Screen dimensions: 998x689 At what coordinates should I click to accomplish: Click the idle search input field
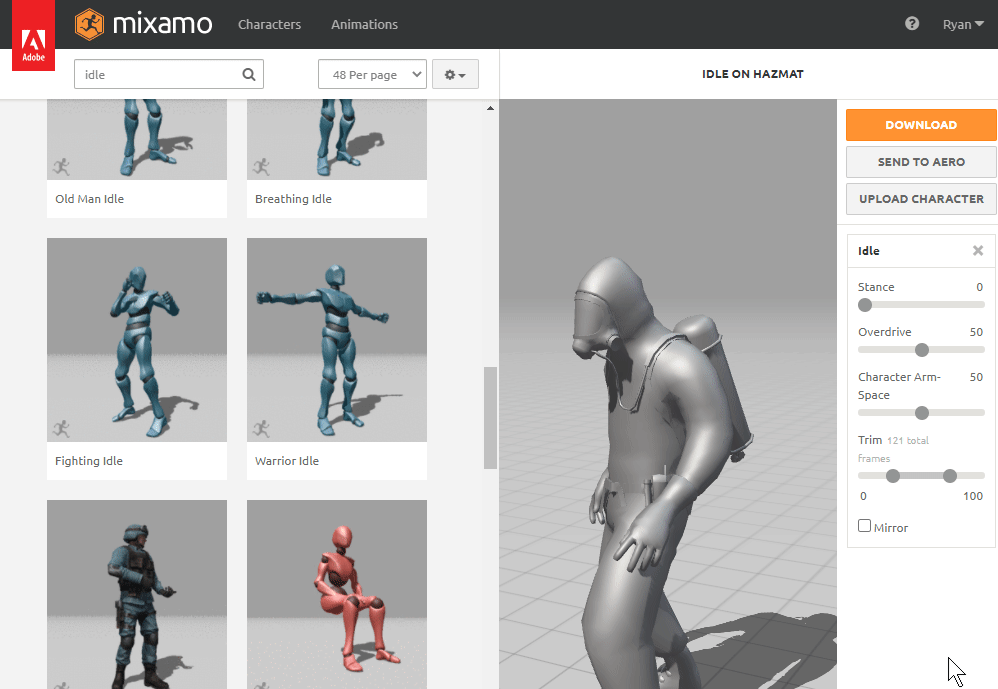[158, 74]
